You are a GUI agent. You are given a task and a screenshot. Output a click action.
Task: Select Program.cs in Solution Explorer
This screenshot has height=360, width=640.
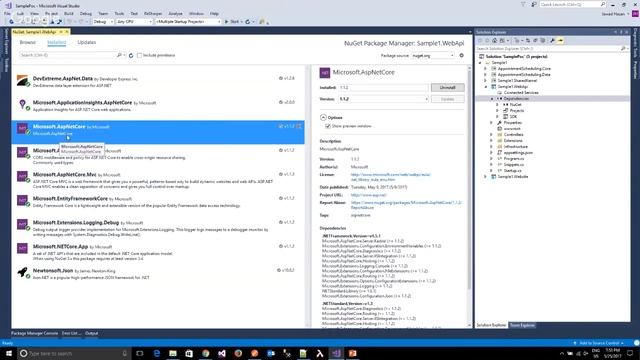513,159
